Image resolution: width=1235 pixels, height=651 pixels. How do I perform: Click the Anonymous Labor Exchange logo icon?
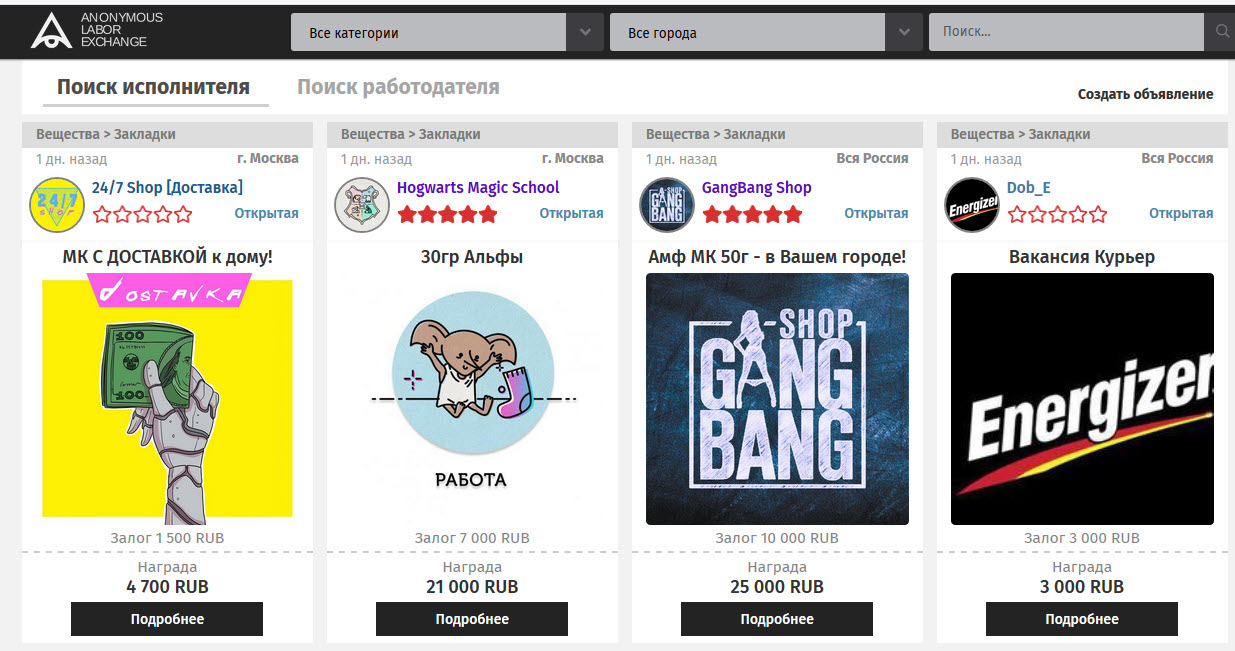pyautogui.click(x=51, y=31)
